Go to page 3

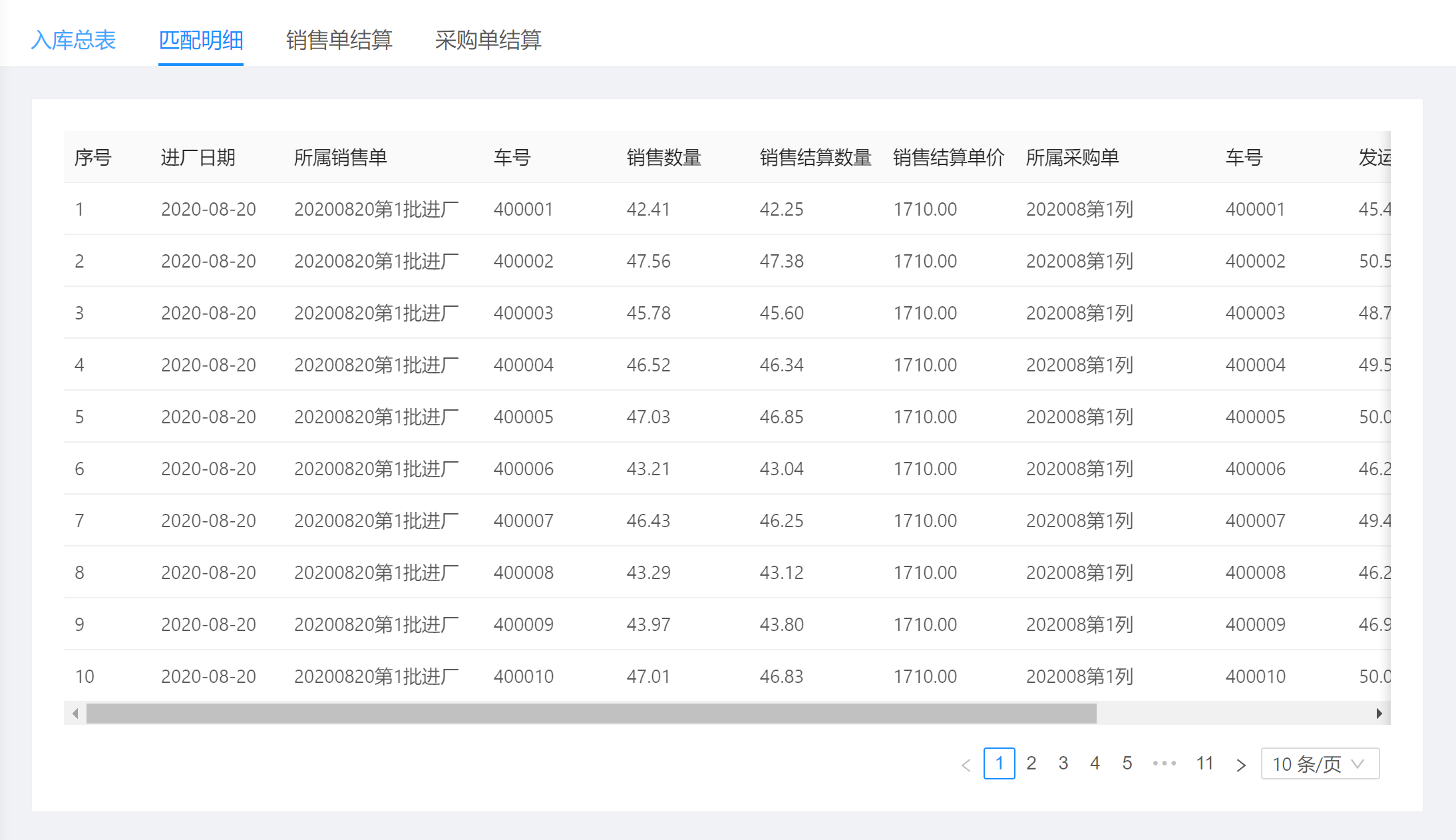coord(1063,763)
